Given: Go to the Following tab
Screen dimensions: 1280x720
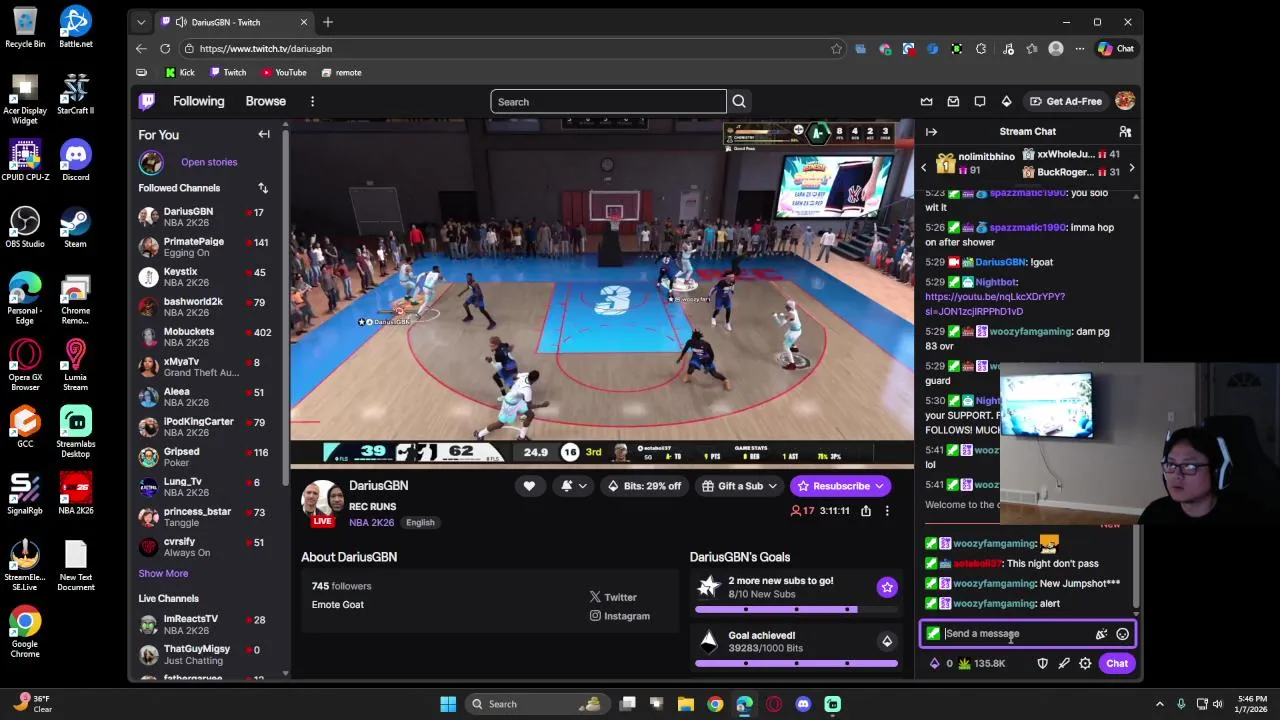Looking at the screenshot, I should (198, 101).
